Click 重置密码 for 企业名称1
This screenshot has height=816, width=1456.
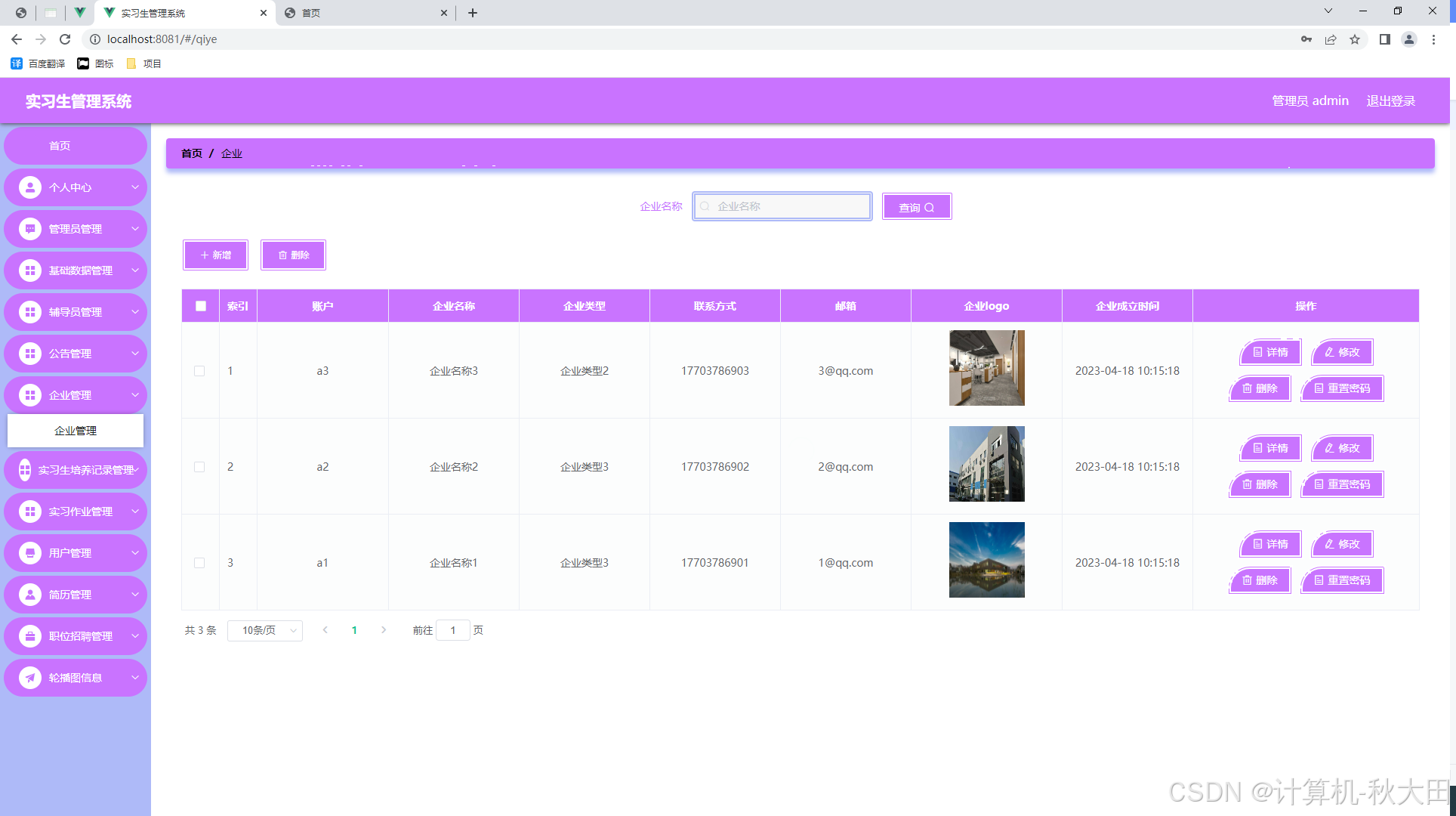[x=1342, y=580]
